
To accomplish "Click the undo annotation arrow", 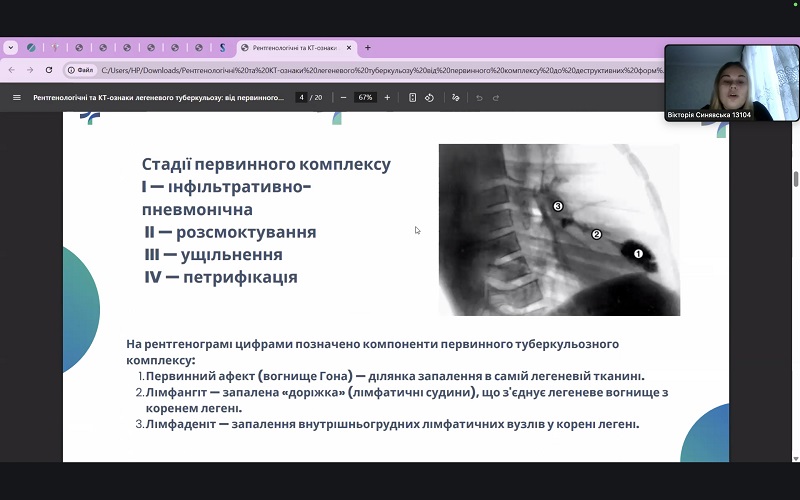I will pyautogui.click(x=480, y=97).
